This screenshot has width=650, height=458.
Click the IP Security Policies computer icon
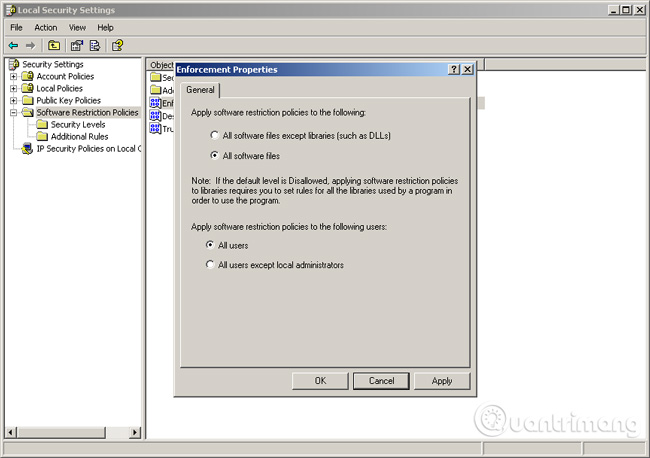tap(27, 148)
